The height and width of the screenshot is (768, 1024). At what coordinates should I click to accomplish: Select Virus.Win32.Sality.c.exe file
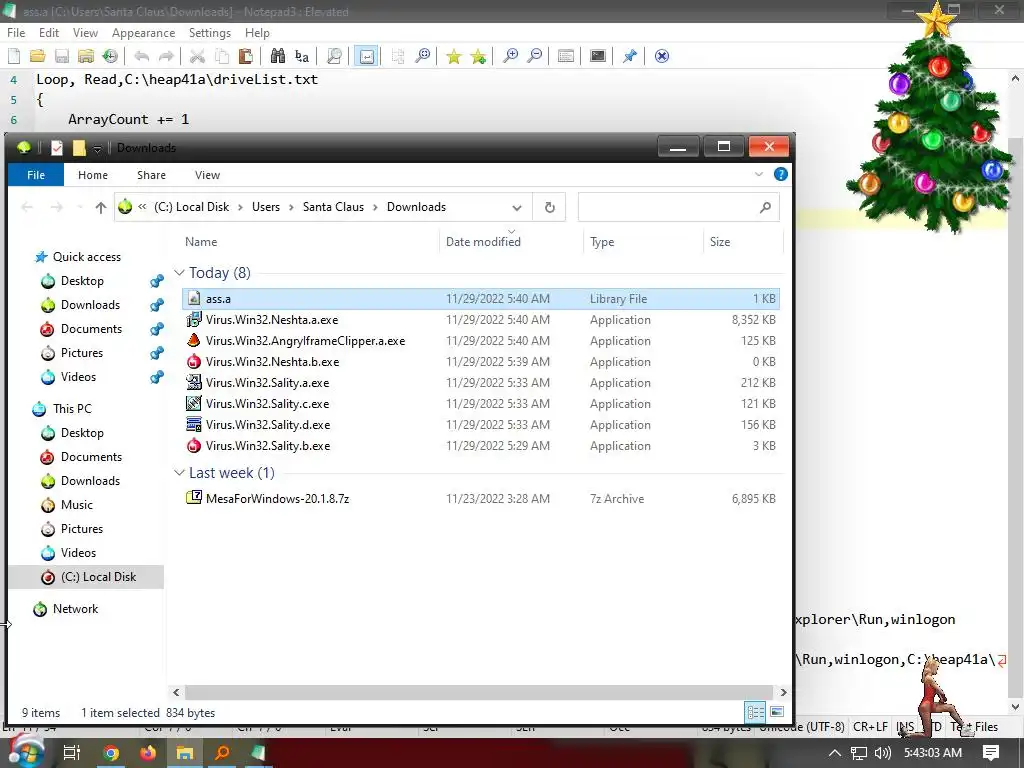tap(481, 404)
